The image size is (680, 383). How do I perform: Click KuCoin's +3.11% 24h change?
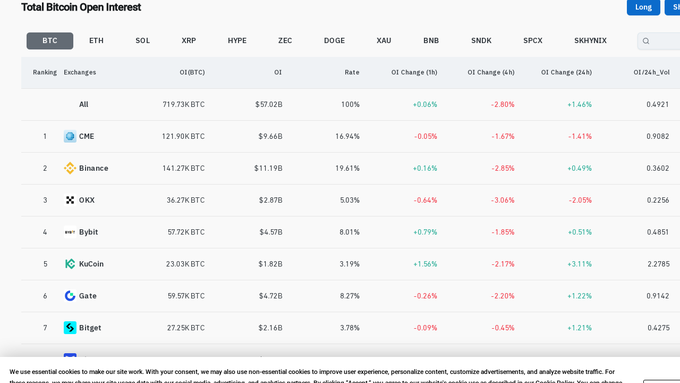(579, 264)
